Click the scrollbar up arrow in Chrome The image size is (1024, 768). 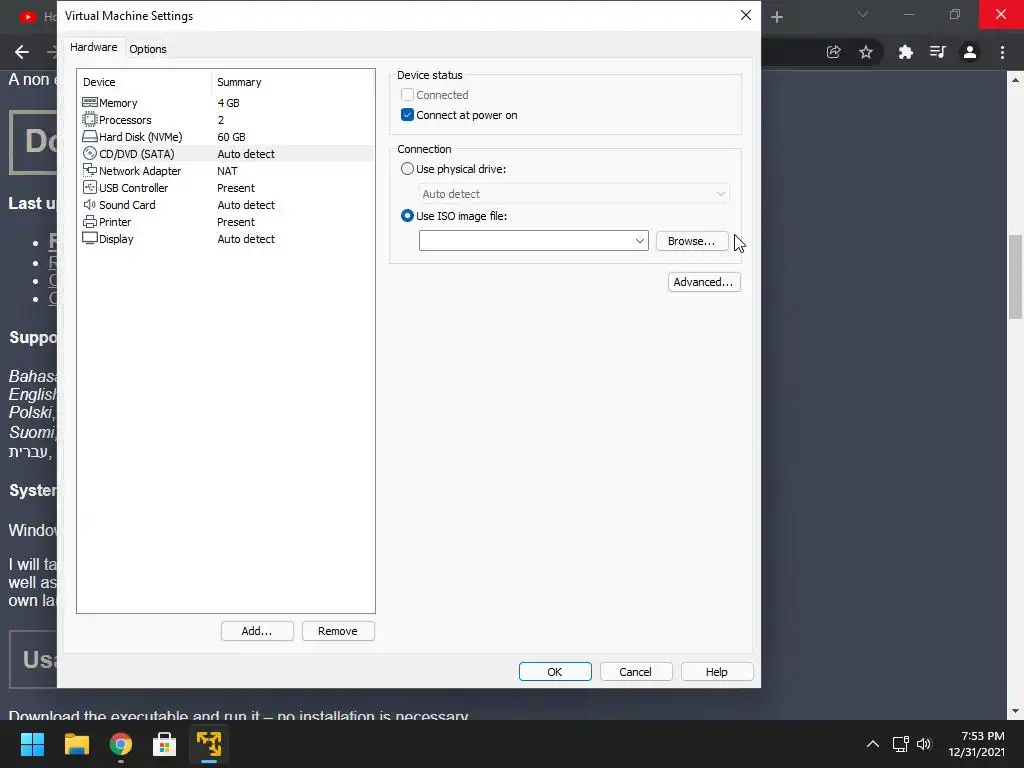[x=1015, y=80]
